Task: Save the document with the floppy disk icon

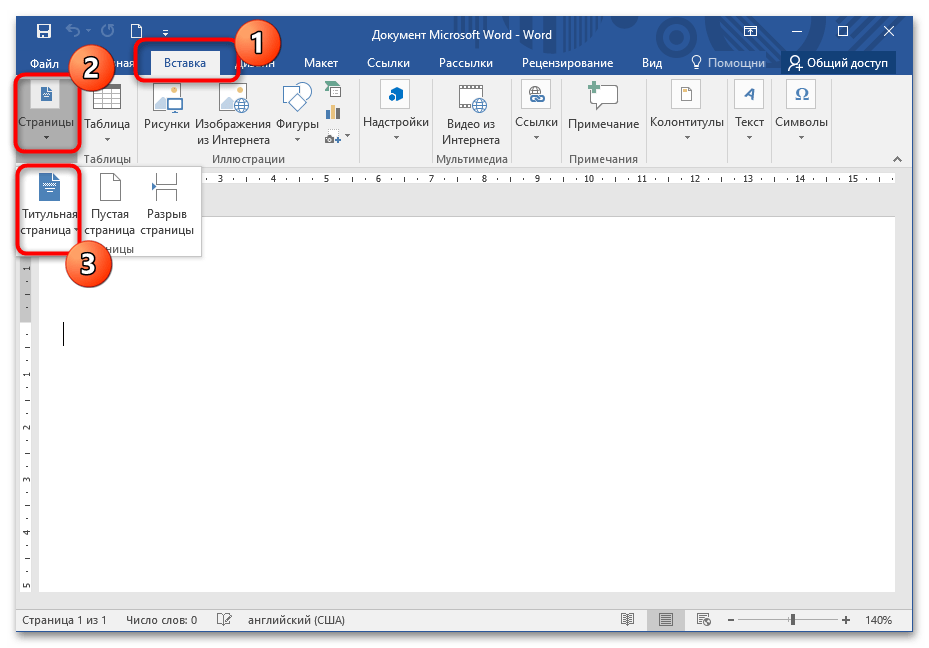Action: [44, 31]
